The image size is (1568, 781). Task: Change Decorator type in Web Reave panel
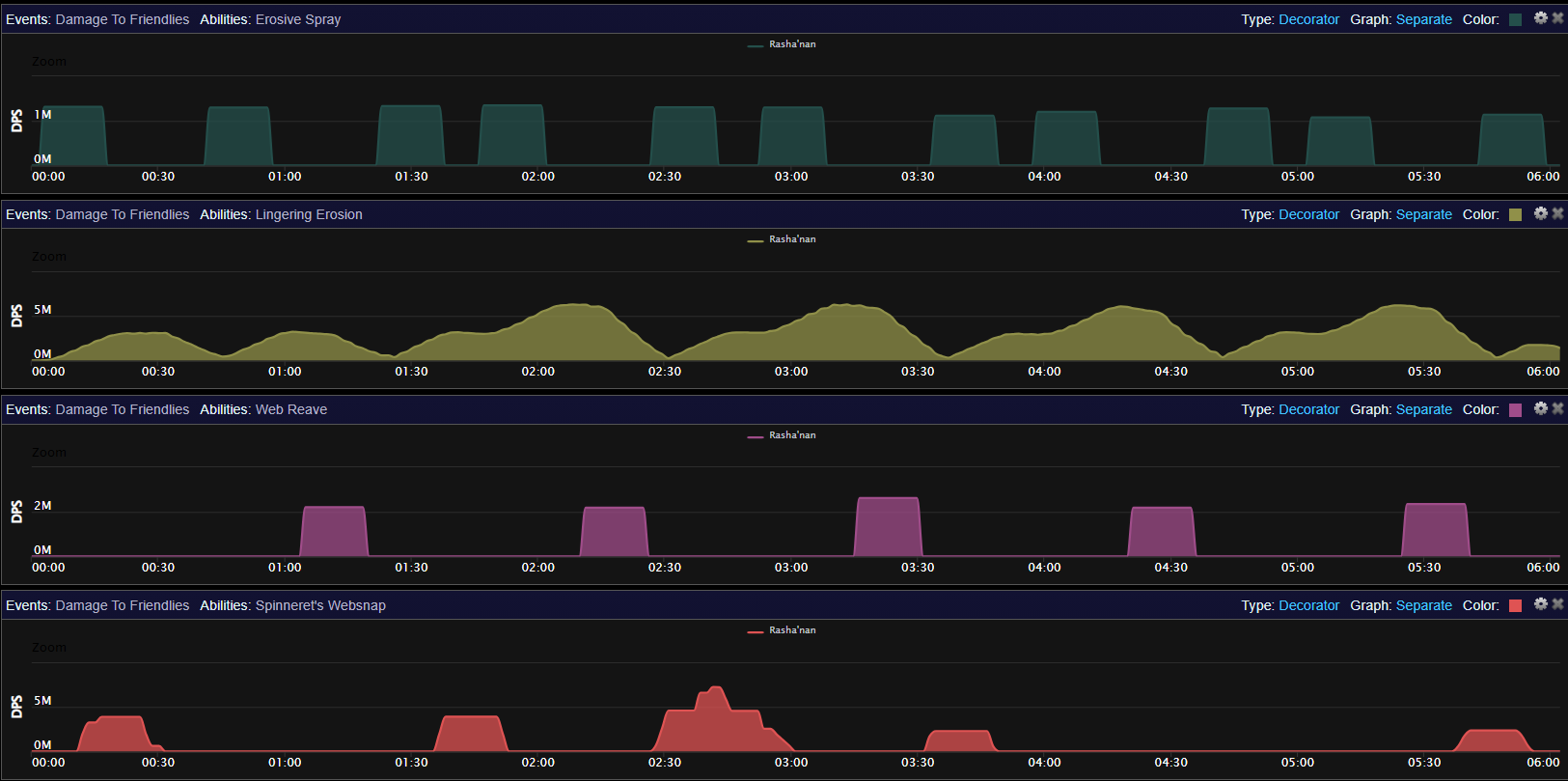point(1308,409)
